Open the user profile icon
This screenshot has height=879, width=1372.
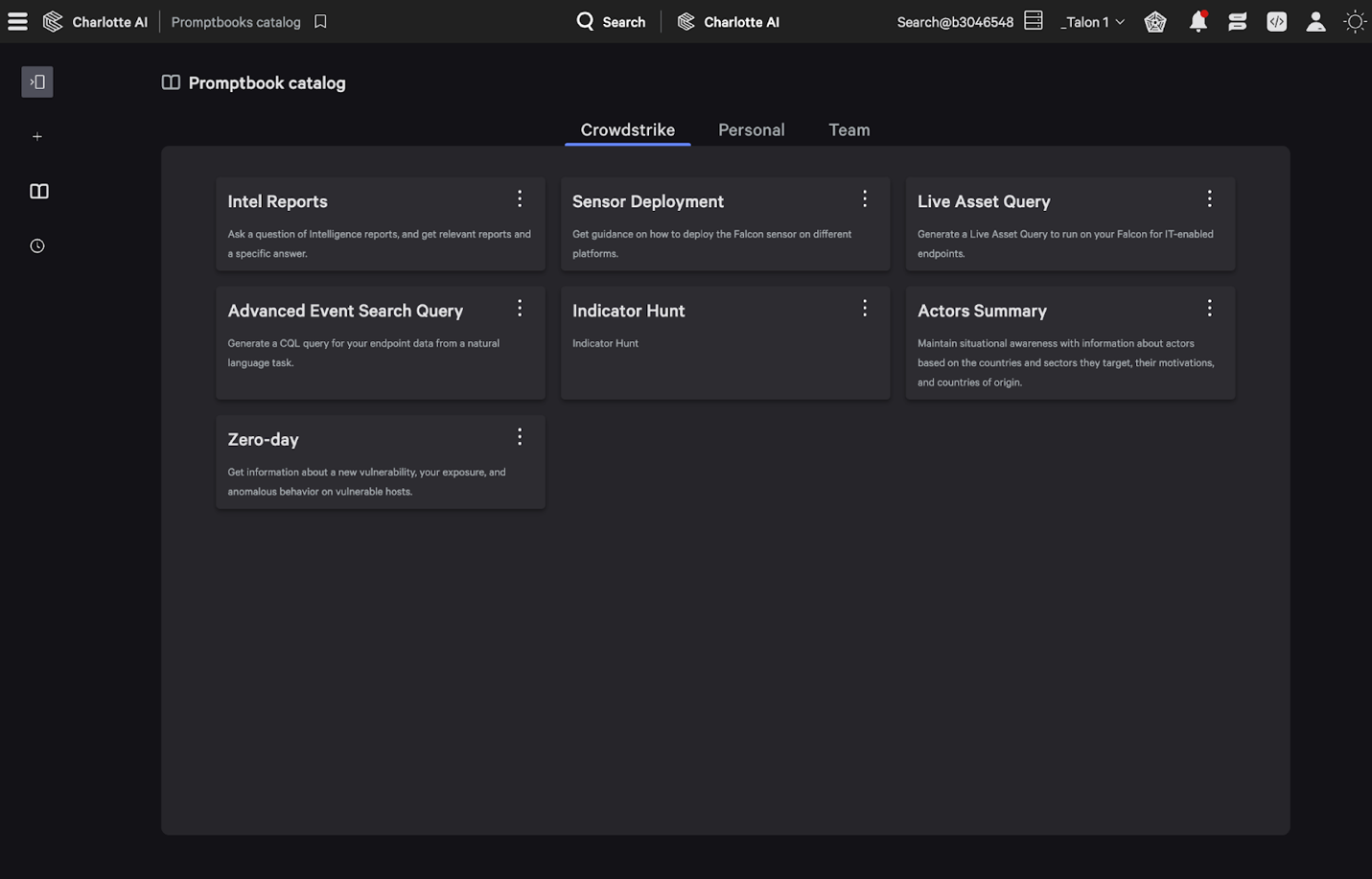(x=1315, y=21)
